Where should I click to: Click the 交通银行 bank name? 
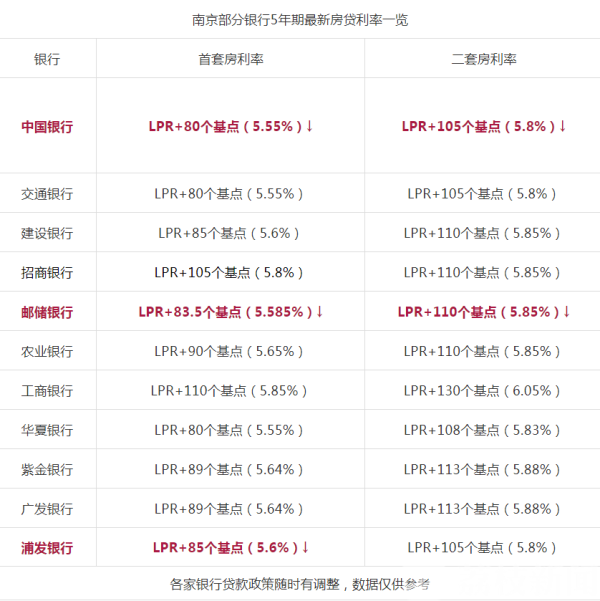47,193
